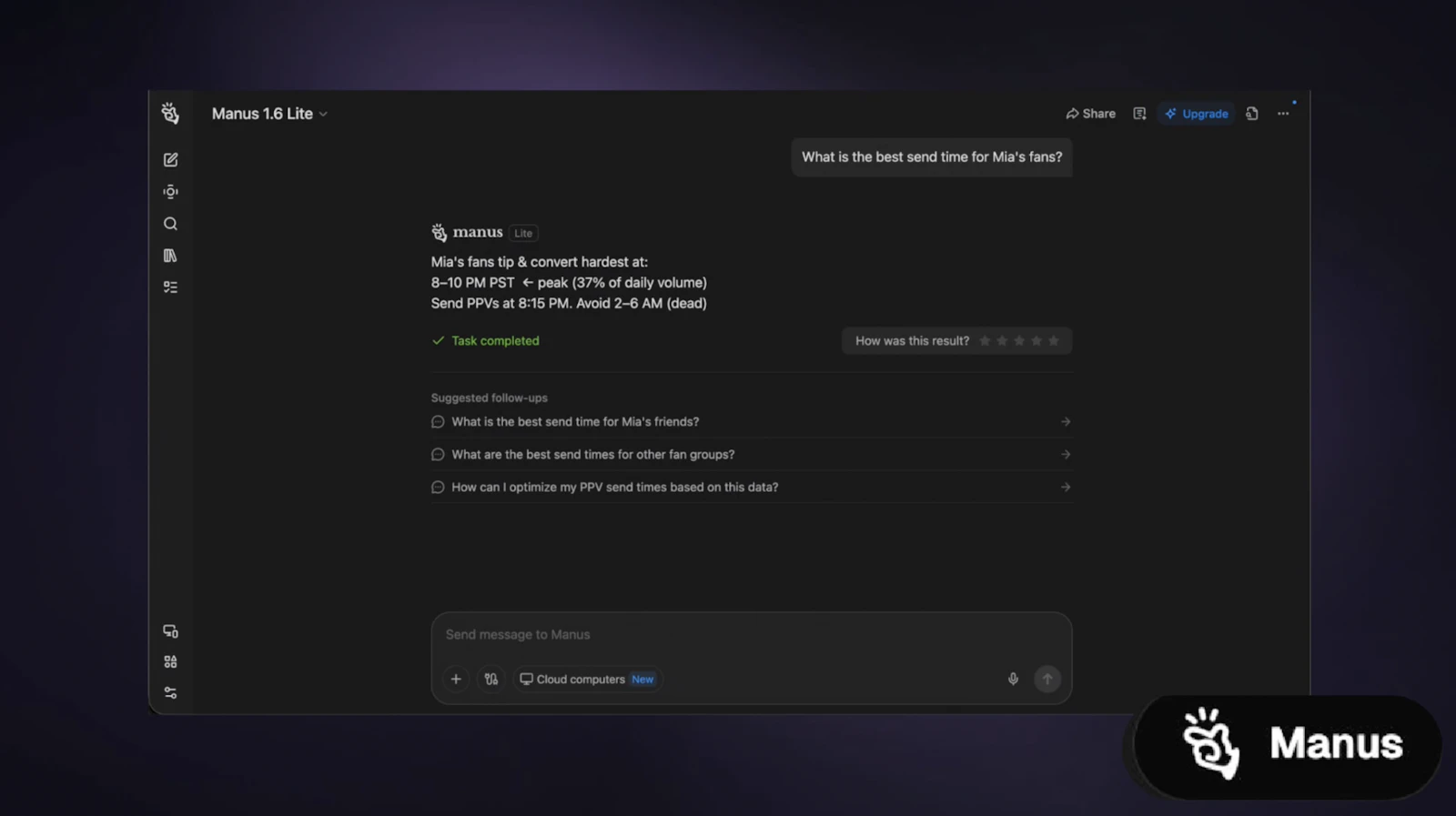
Task: Click the file icon right of Upgrade
Action: (1252, 114)
